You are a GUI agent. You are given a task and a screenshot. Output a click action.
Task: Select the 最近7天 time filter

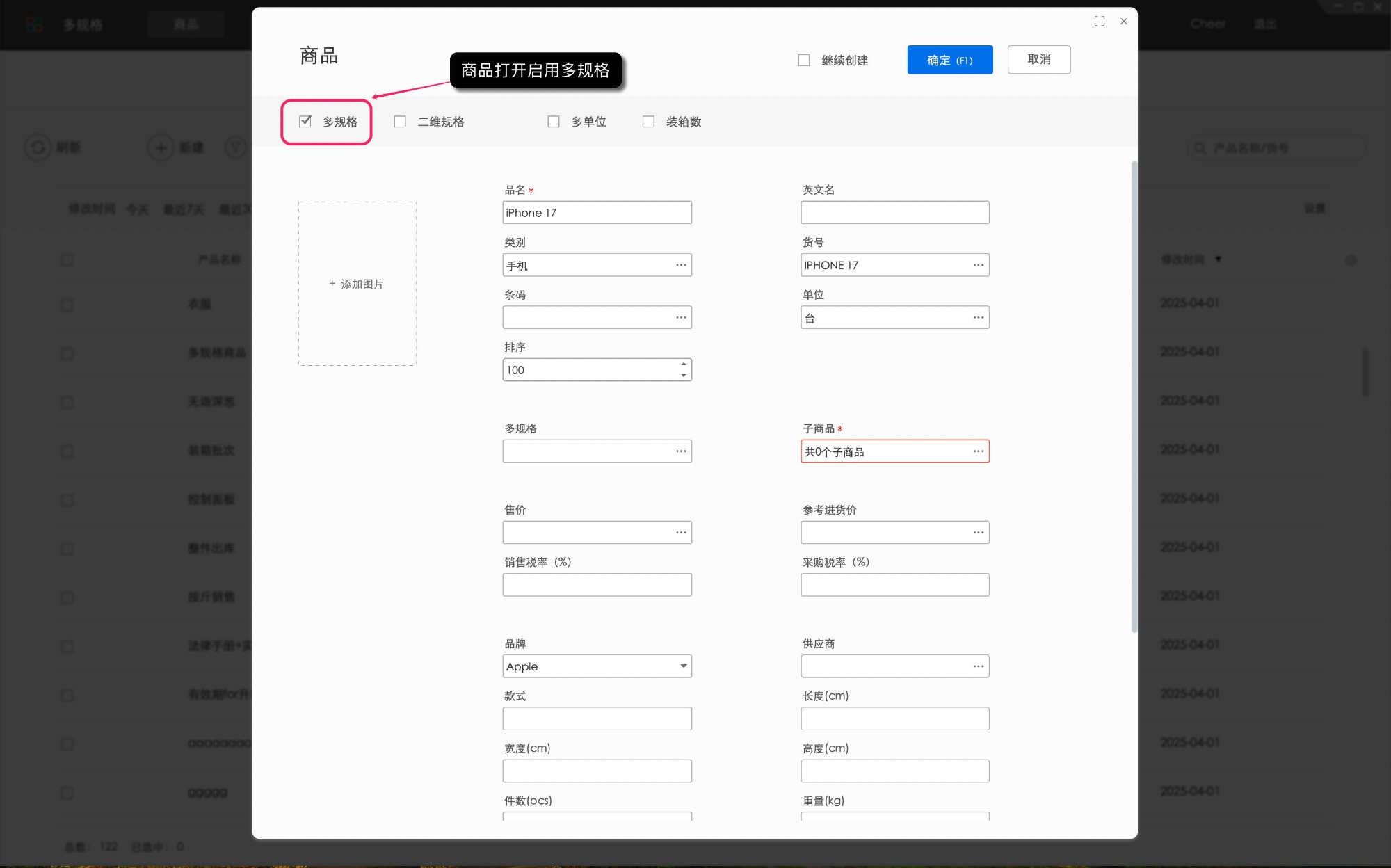pos(182,209)
